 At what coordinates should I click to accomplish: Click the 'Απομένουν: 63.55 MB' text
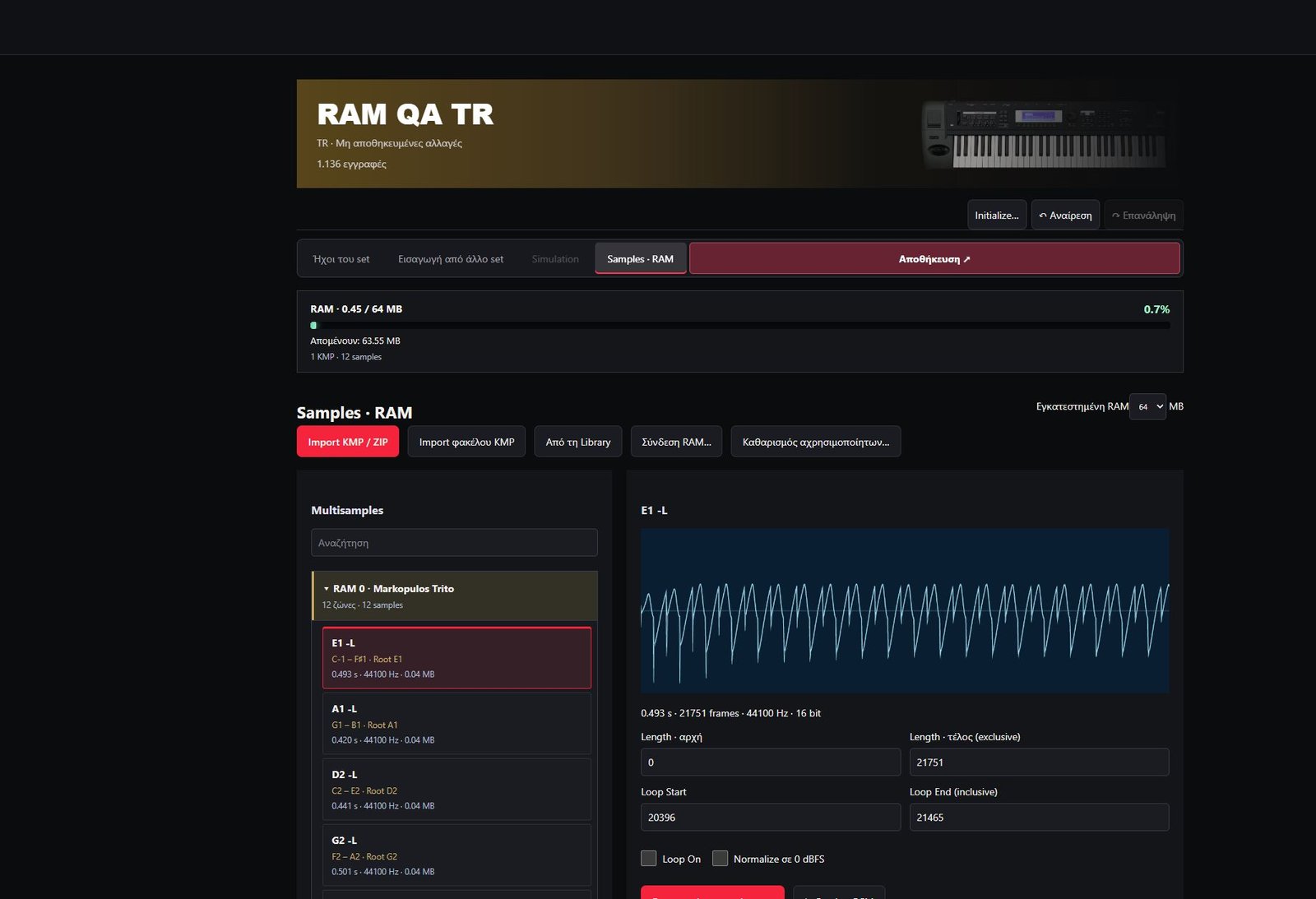355,341
